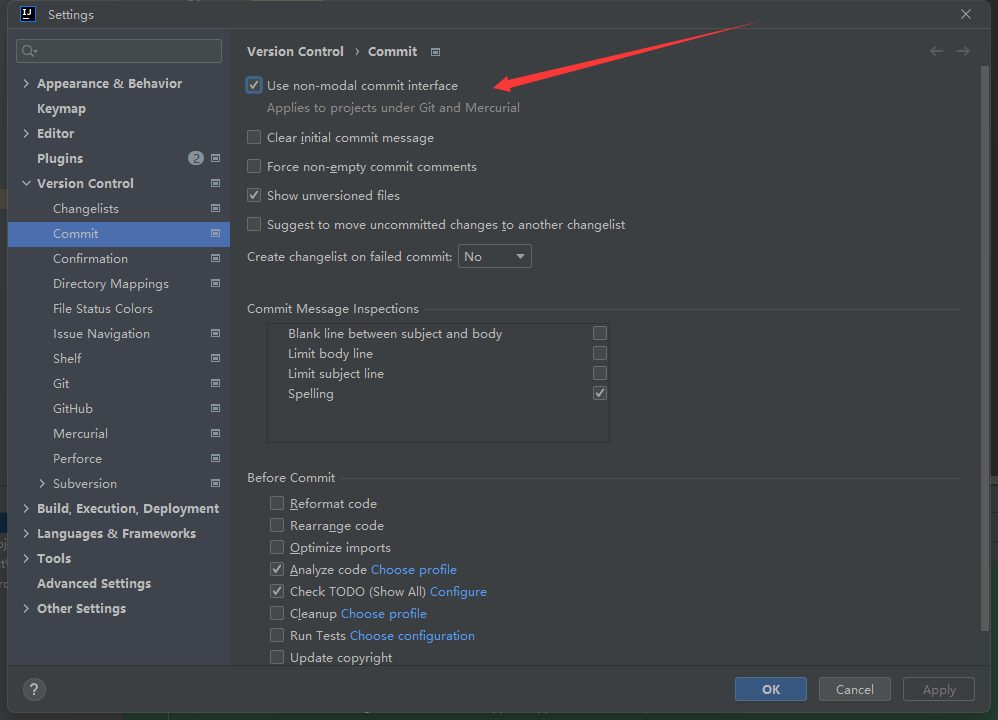Click the IntelliJ IDEA logo in the title bar
This screenshot has width=998, height=720.
[26, 13]
